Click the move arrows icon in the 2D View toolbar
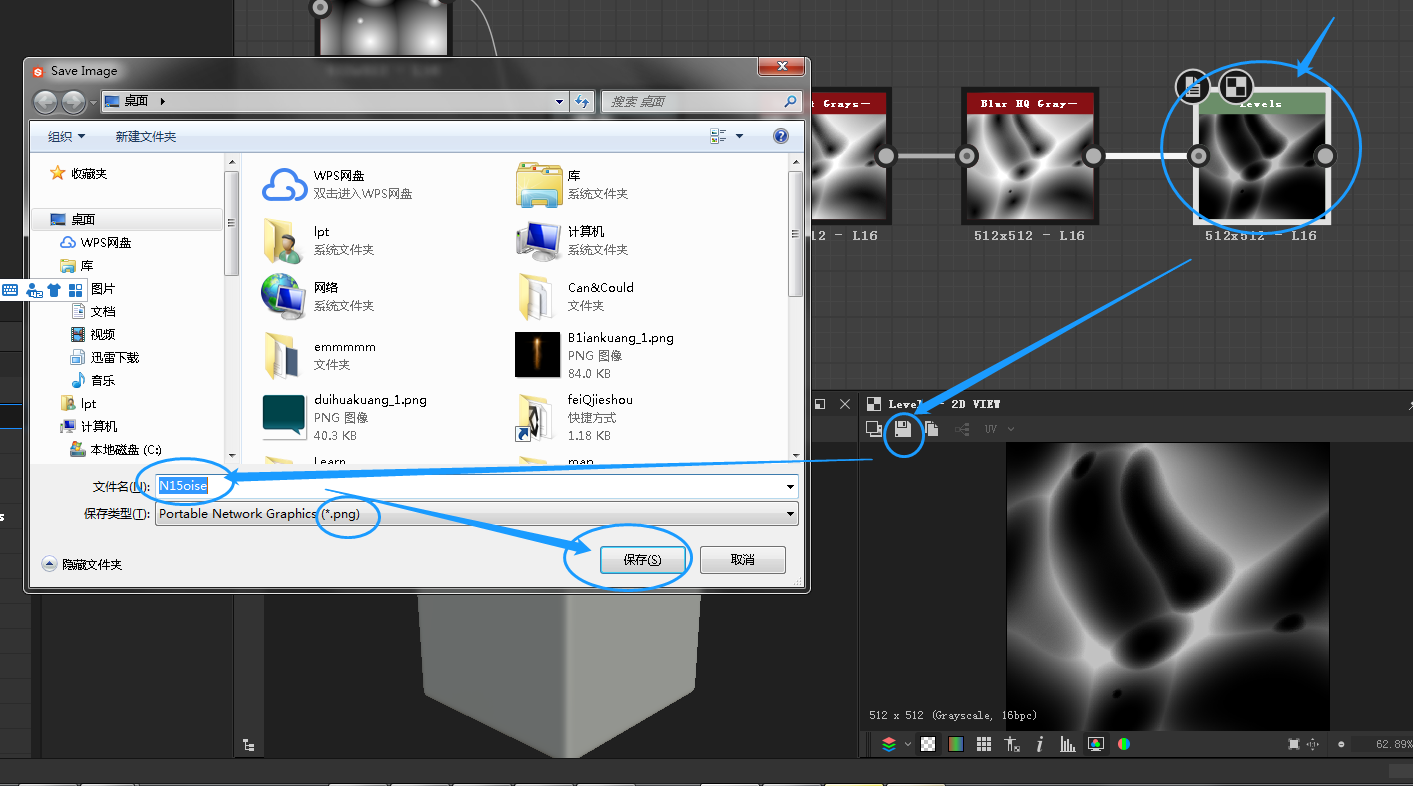The height and width of the screenshot is (786, 1413). click(x=1315, y=744)
